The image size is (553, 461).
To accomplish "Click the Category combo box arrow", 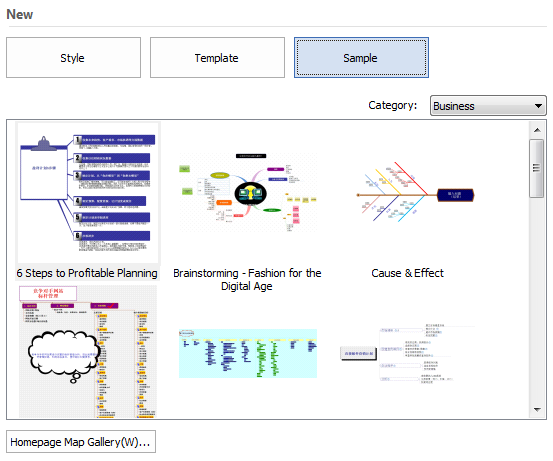I will tap(538, 106).
